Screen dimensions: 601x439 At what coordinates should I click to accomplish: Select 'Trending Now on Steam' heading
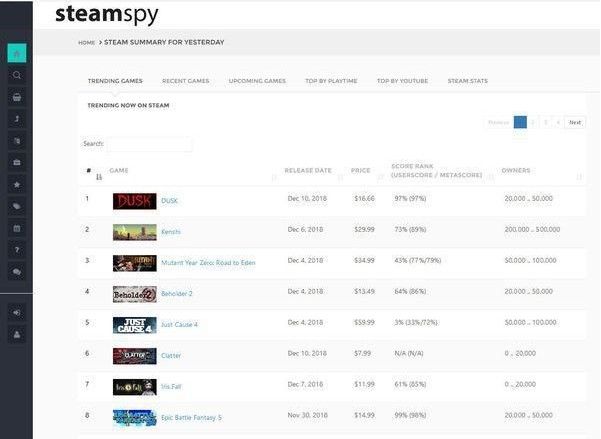pyautogui.click(x=128, y=105)
